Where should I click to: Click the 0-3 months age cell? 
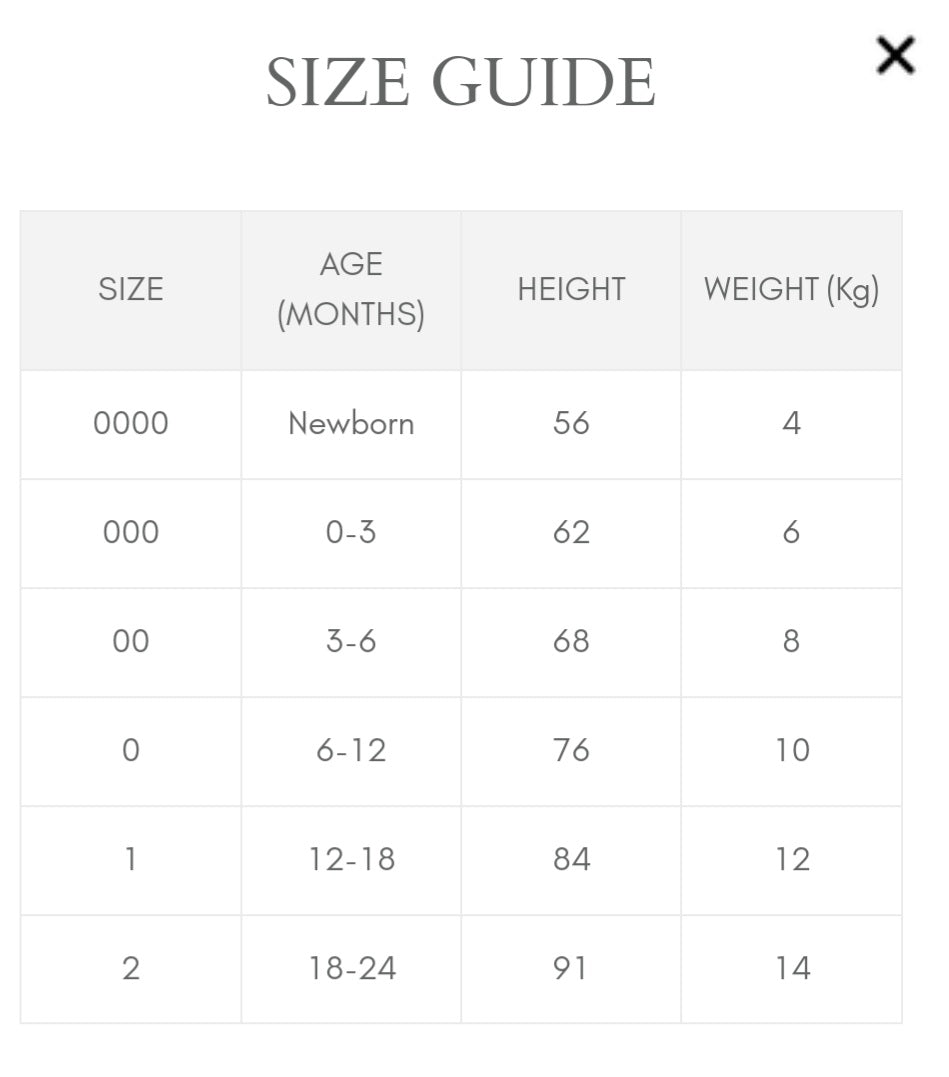coord(351,533)
